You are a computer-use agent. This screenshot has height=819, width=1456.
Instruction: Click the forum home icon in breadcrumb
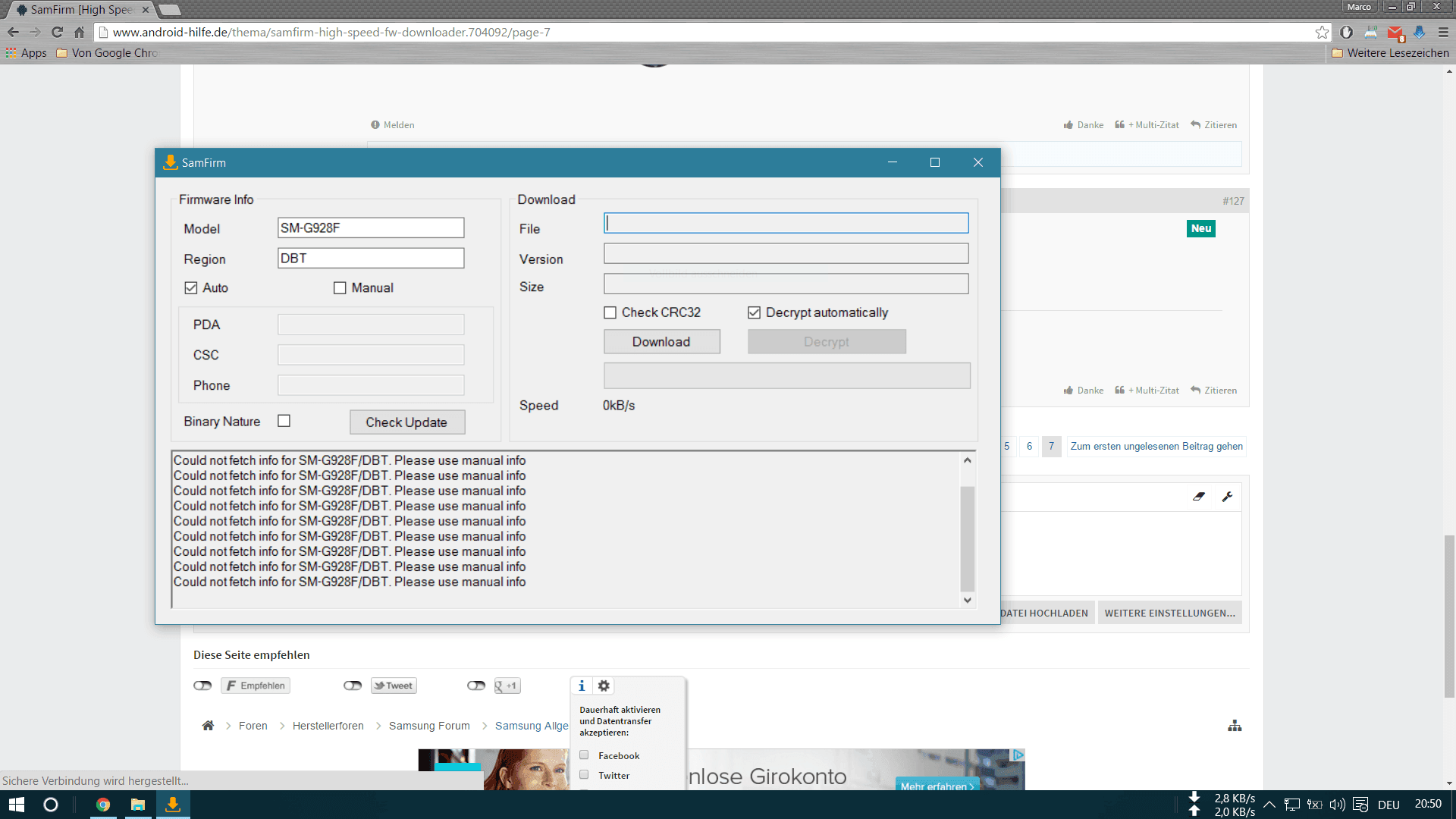pyautogui.click(x=208, y=726)
